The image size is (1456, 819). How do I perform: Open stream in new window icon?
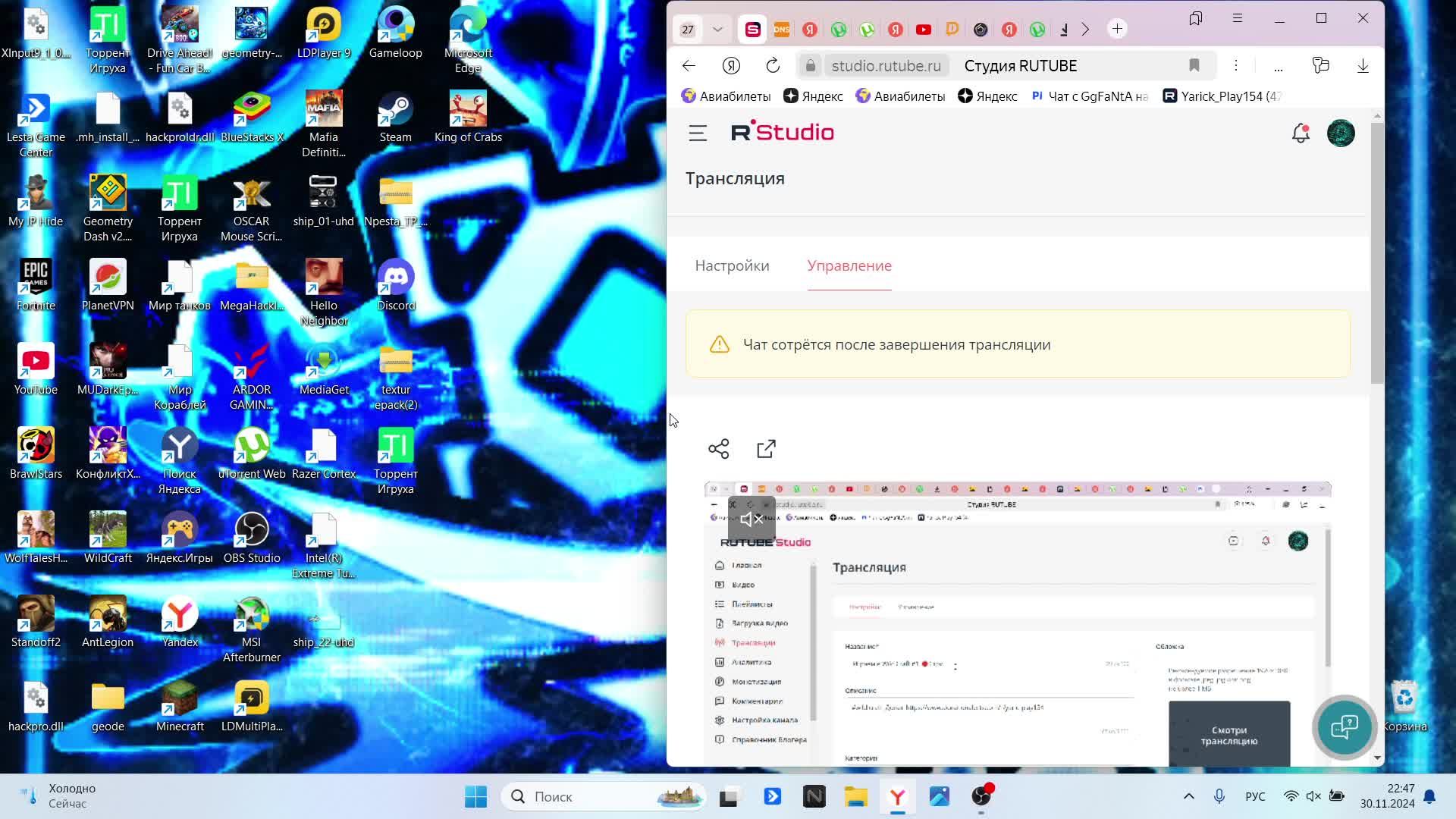click(x=766, y=449)
